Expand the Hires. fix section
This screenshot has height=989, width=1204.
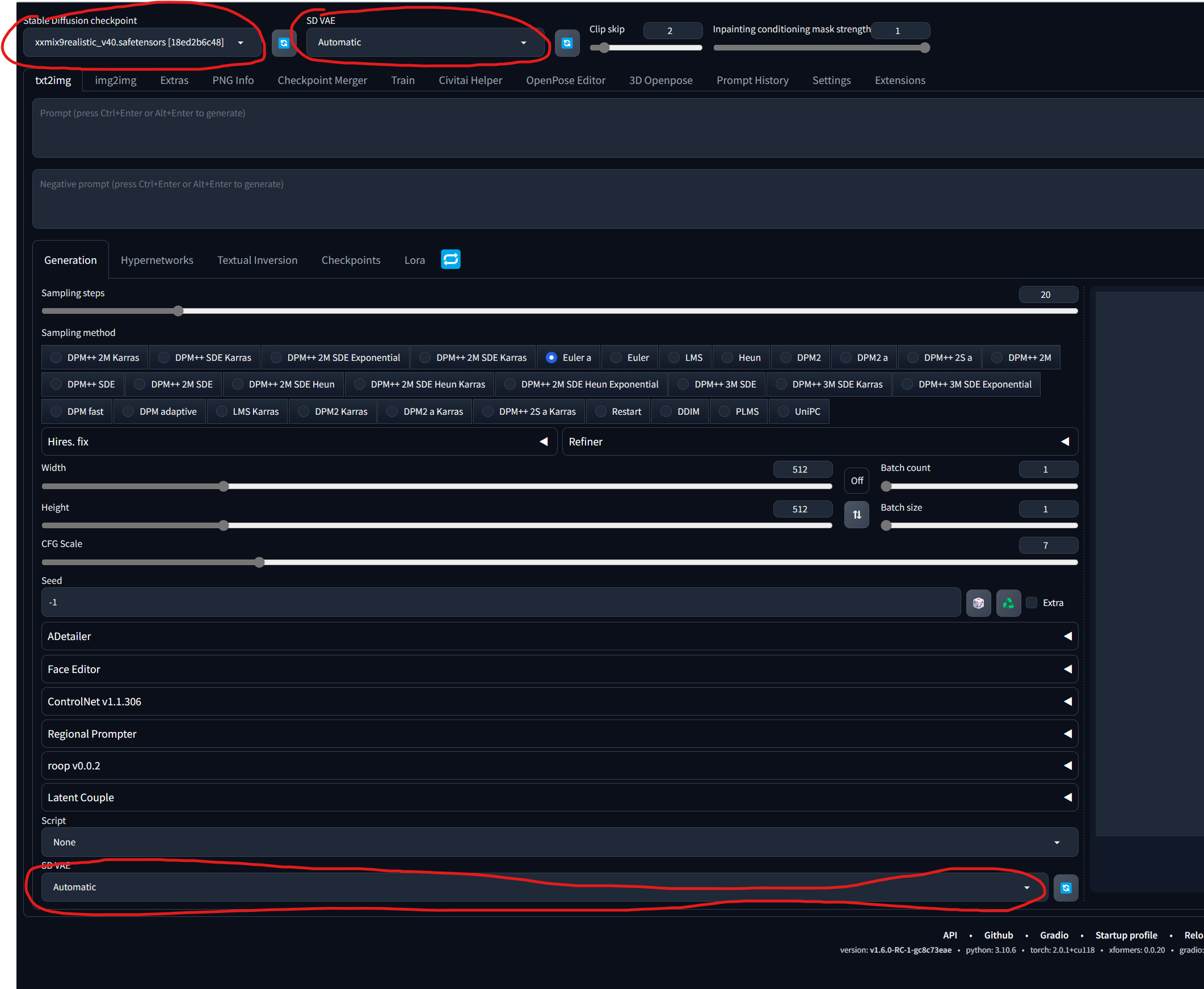point(298,441)
